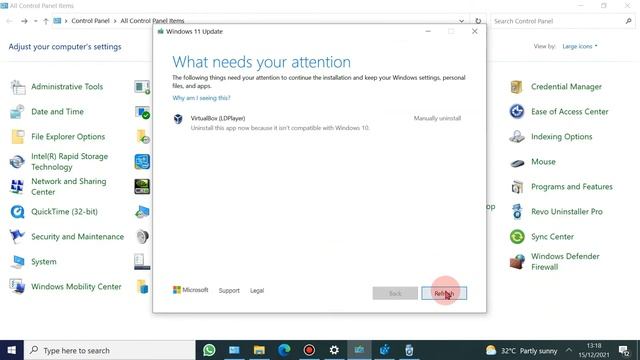640x360 pixels.
Task: Open Microsoft Edge from the taskbar
Action: [284, 350]
